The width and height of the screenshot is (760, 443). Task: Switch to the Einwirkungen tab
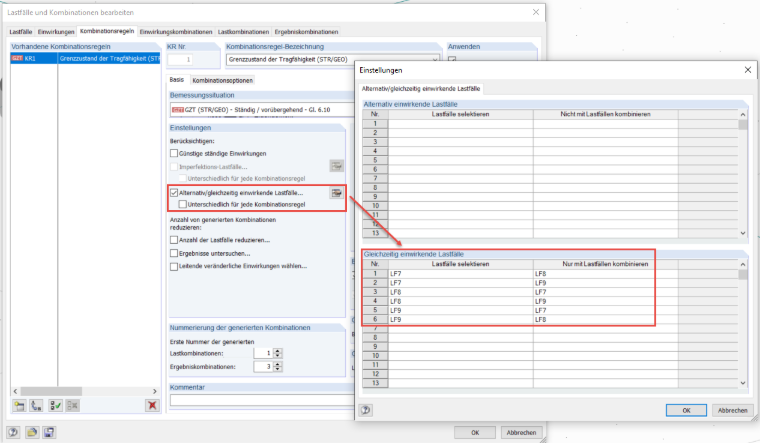tap(56, 32)
